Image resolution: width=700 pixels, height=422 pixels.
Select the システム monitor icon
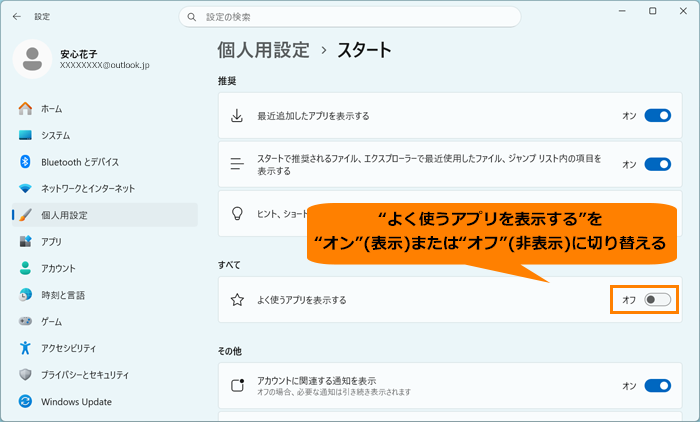(x=25, y=135)
